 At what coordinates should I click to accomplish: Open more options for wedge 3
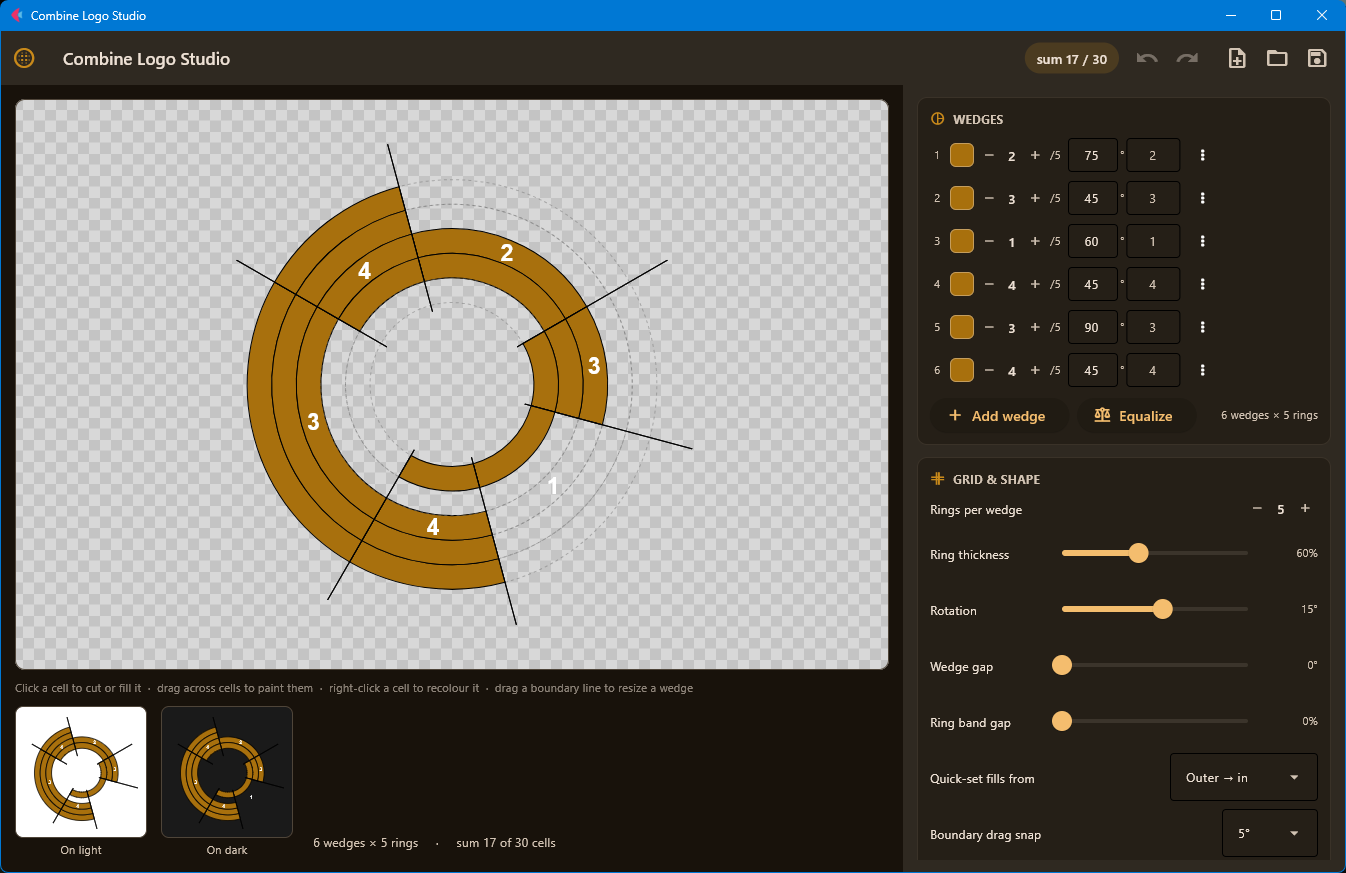pos(1202,241)
